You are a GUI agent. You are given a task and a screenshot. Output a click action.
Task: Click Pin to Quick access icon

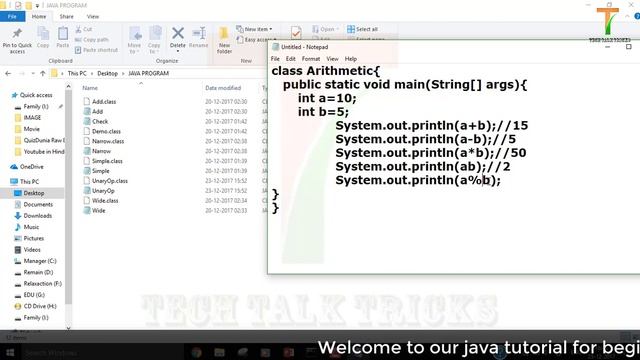click(17, 33)
